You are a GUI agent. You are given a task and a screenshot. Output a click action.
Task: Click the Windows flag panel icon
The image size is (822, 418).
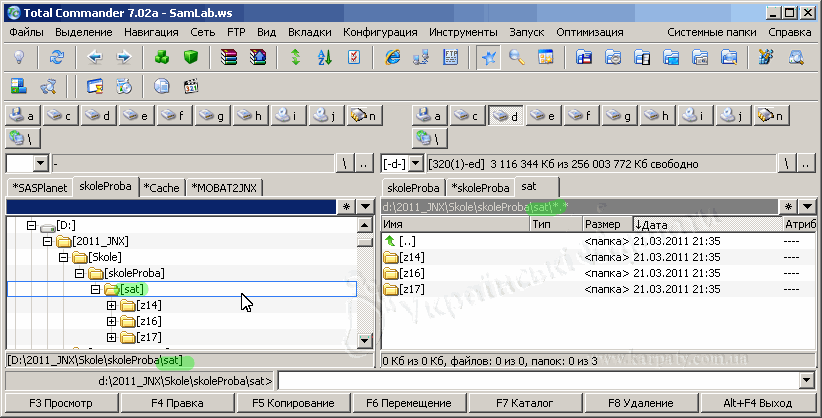[19, 86]
